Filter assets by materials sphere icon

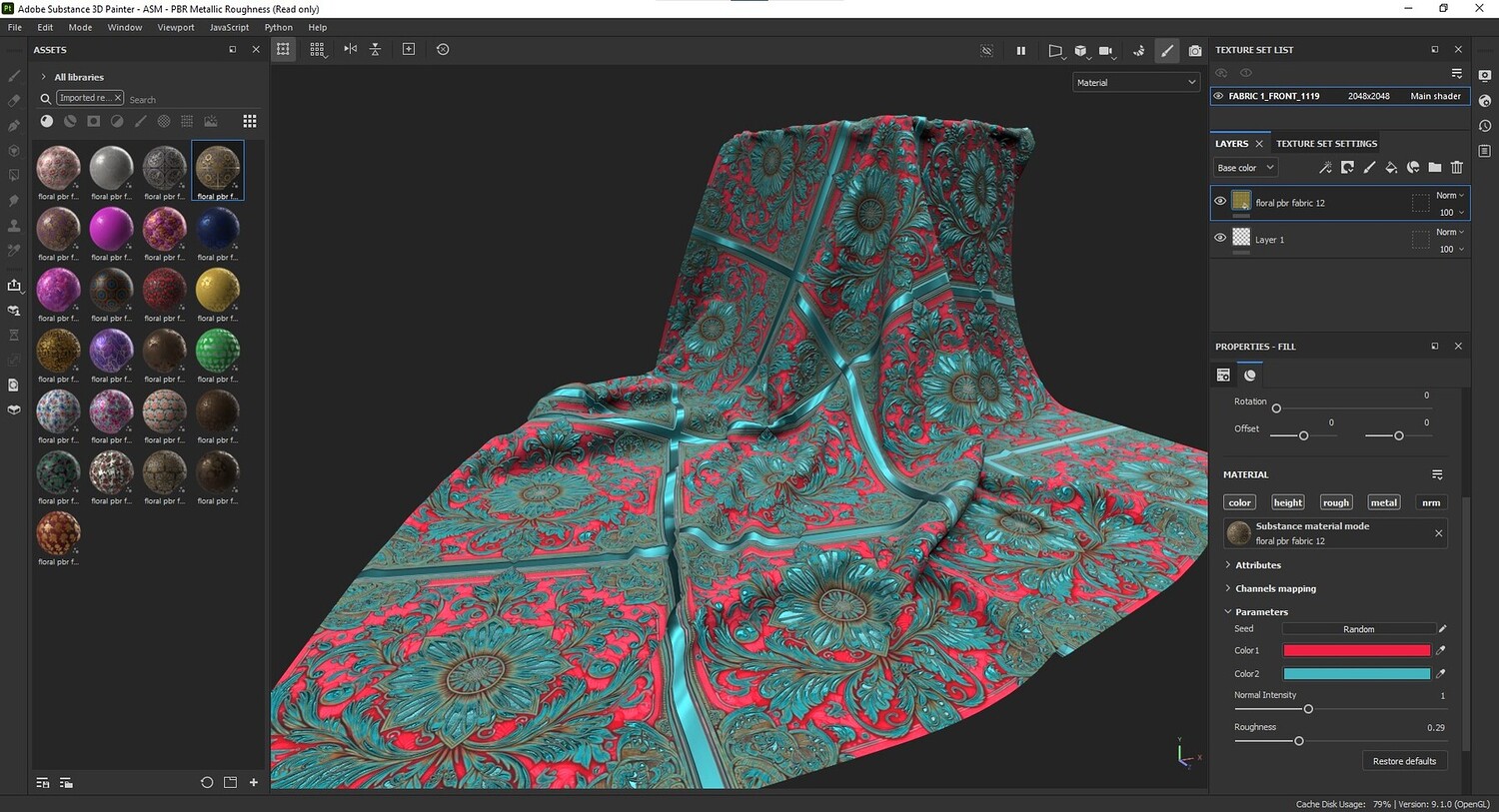point(47,121)
